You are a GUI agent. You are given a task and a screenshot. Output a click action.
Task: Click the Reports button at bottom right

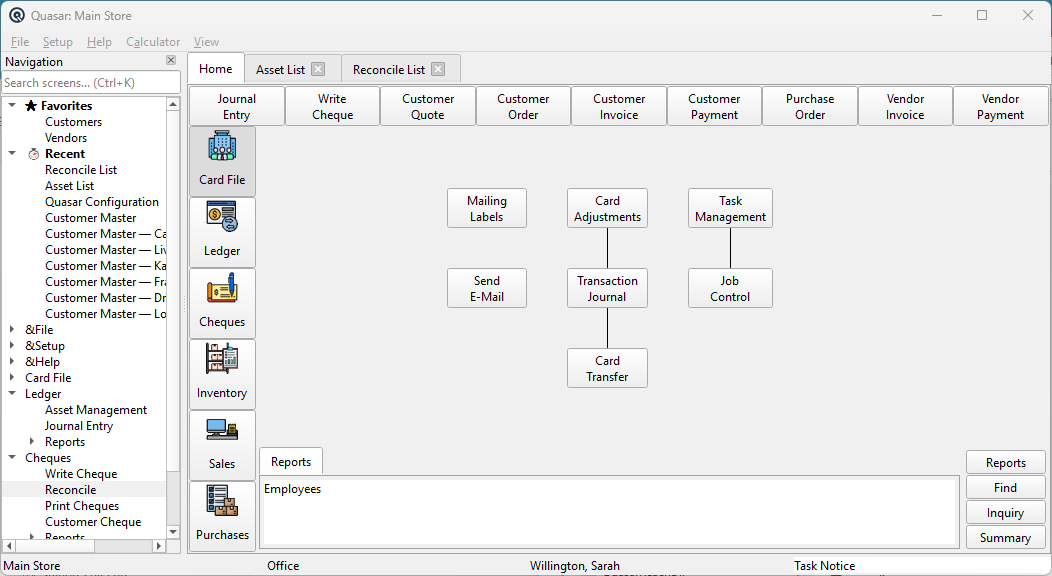click(x=1006, y=463)
